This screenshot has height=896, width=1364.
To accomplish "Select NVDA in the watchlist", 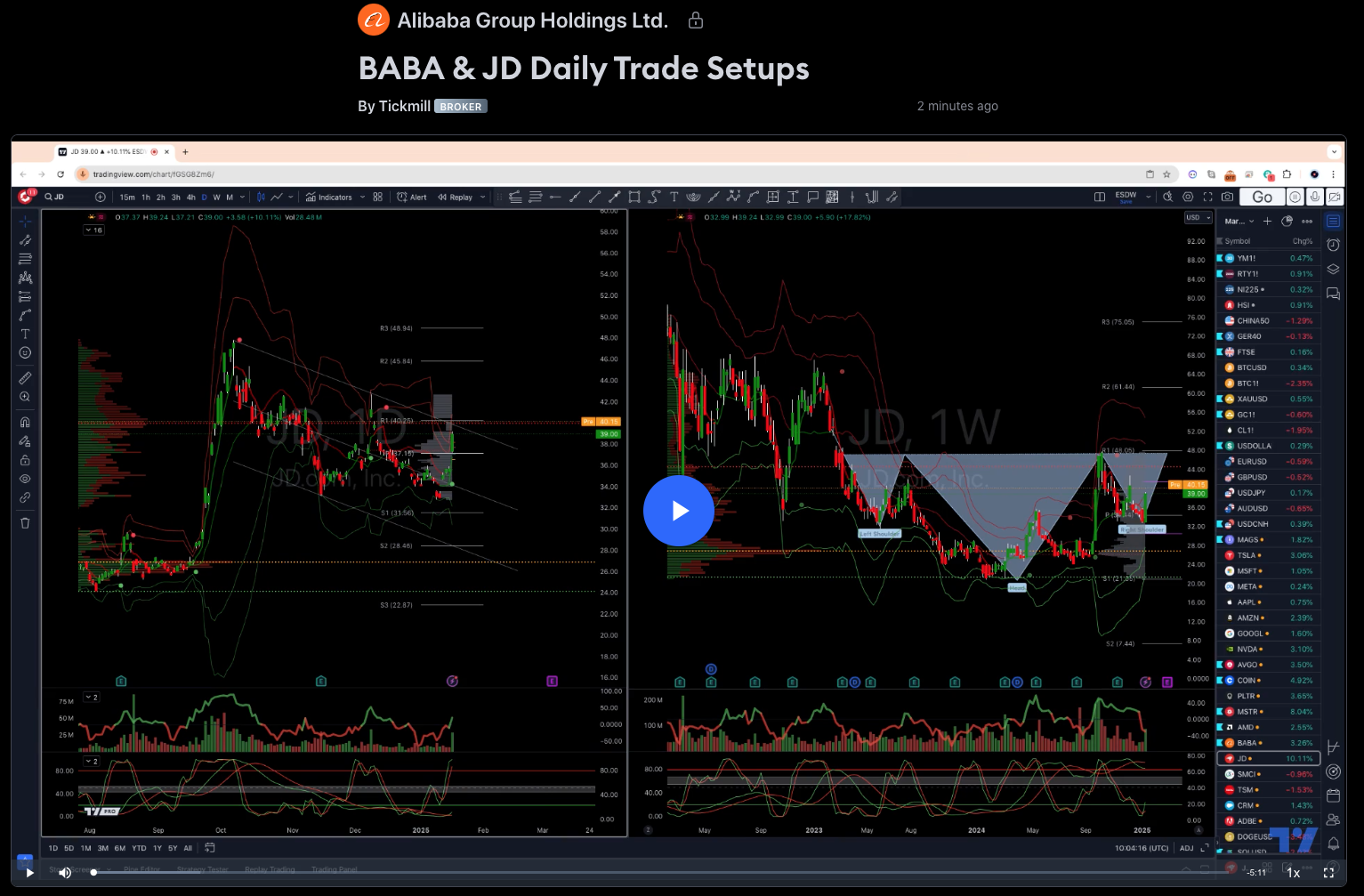I will click(x=1269, y=650).
